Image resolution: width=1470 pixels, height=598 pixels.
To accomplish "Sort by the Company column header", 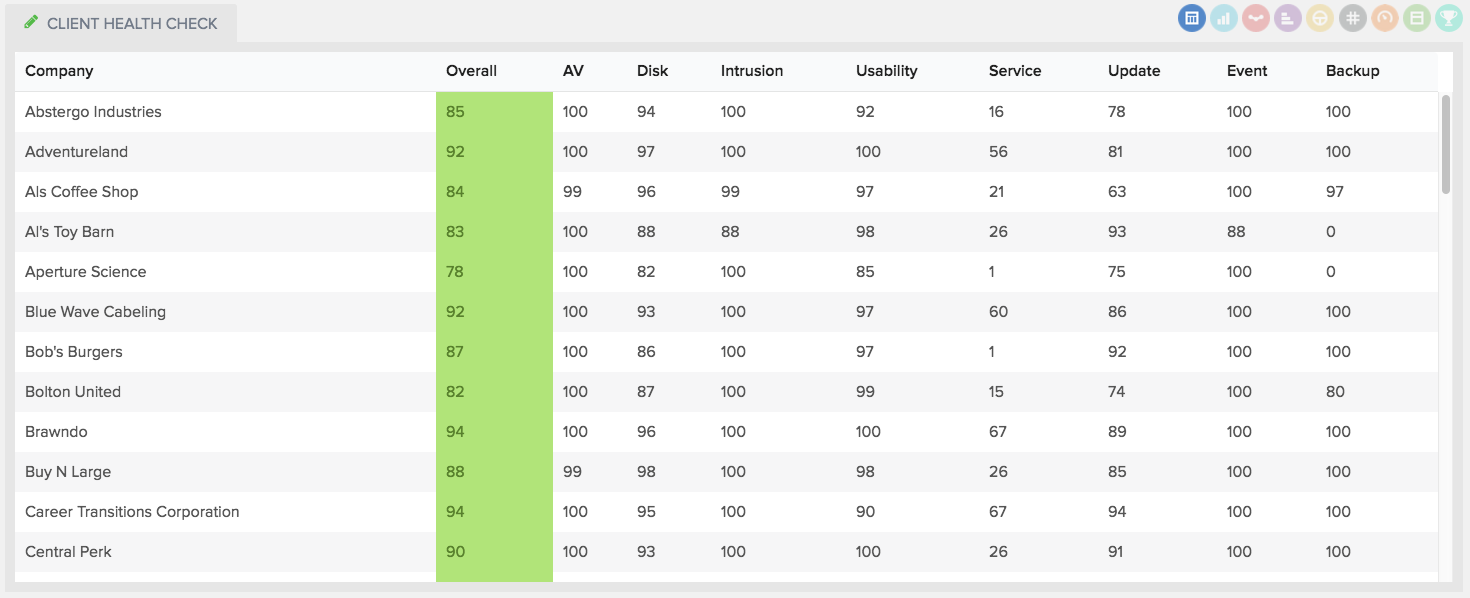I will (x=59, y=71).
